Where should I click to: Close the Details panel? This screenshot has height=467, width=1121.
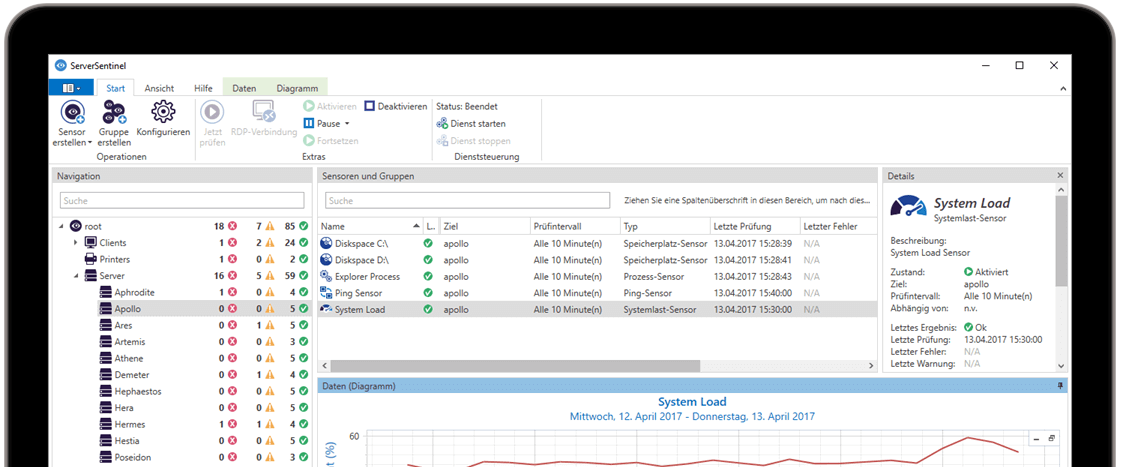pyautogui.click(x=1060, y=175)
